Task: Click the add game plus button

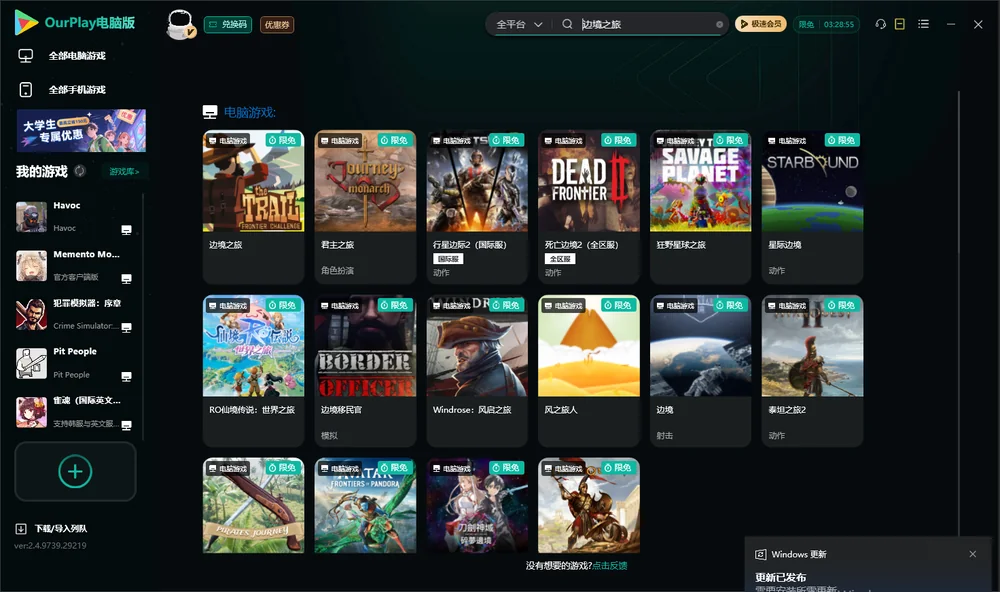Action: coord(75,471)
